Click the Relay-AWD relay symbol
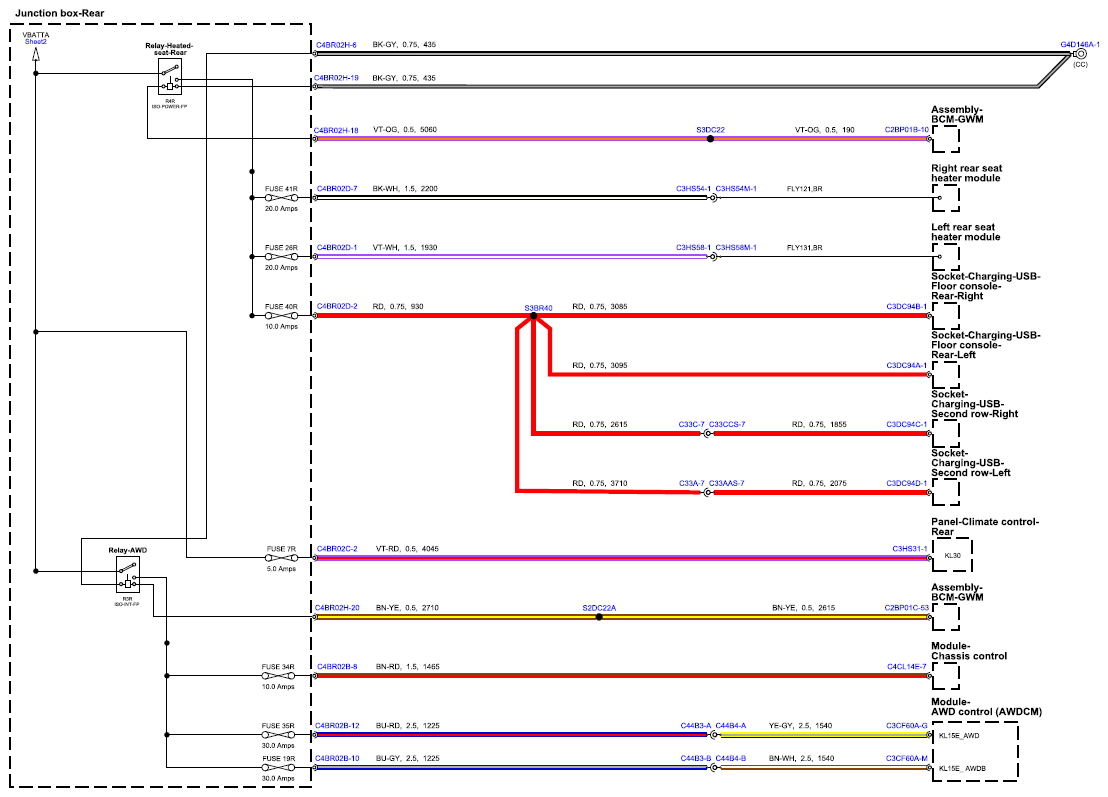Viewport: 1108px width, 797px height. 128,574
